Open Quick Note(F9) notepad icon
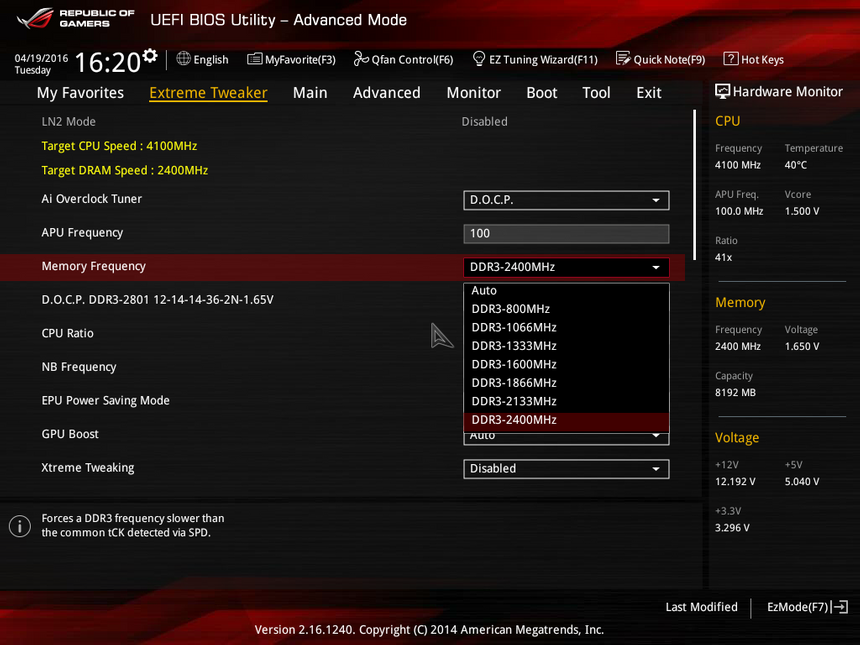Viewport: 860px width, 645px height. (623, 59)
